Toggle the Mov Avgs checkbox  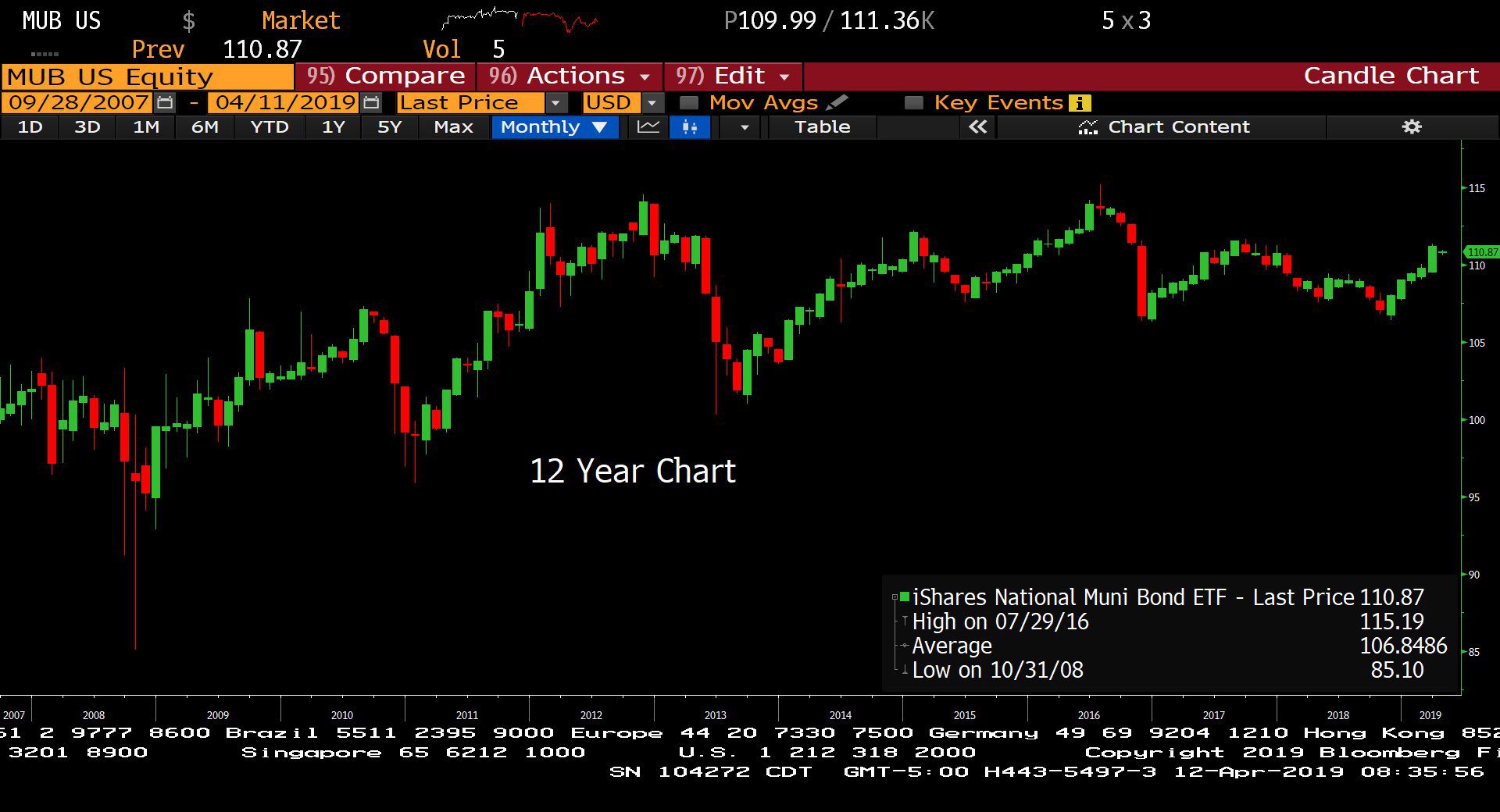pos(688,102)
